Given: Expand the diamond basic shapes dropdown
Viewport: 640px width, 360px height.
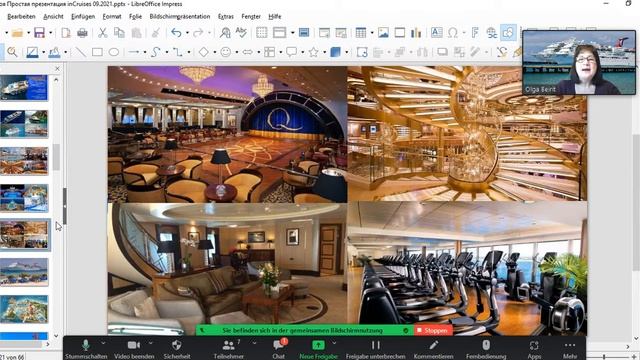Looking at the screenshot, I should point(214,52).
